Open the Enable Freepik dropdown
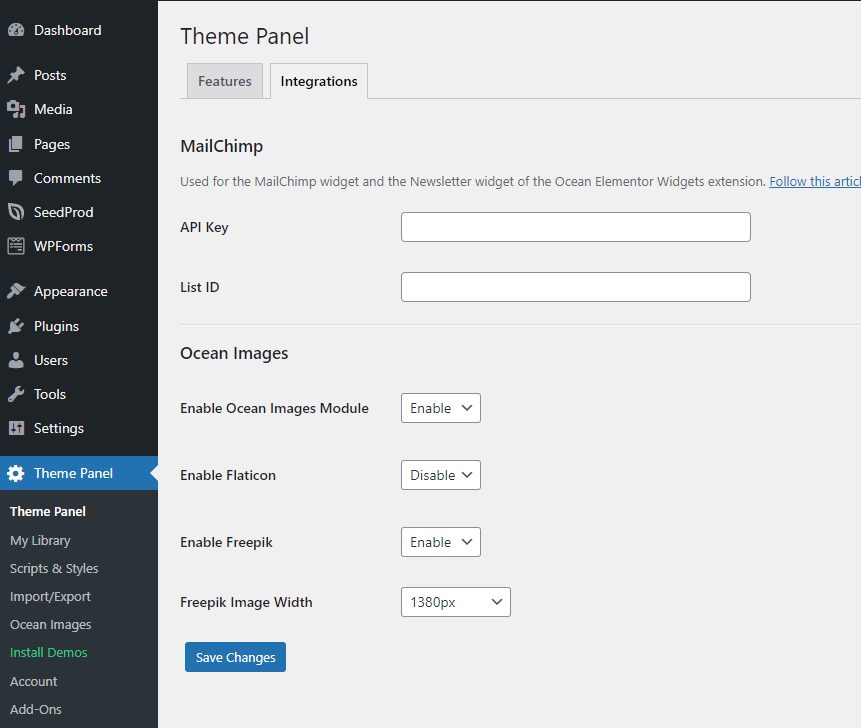861x728 pixels. (441, 542)
